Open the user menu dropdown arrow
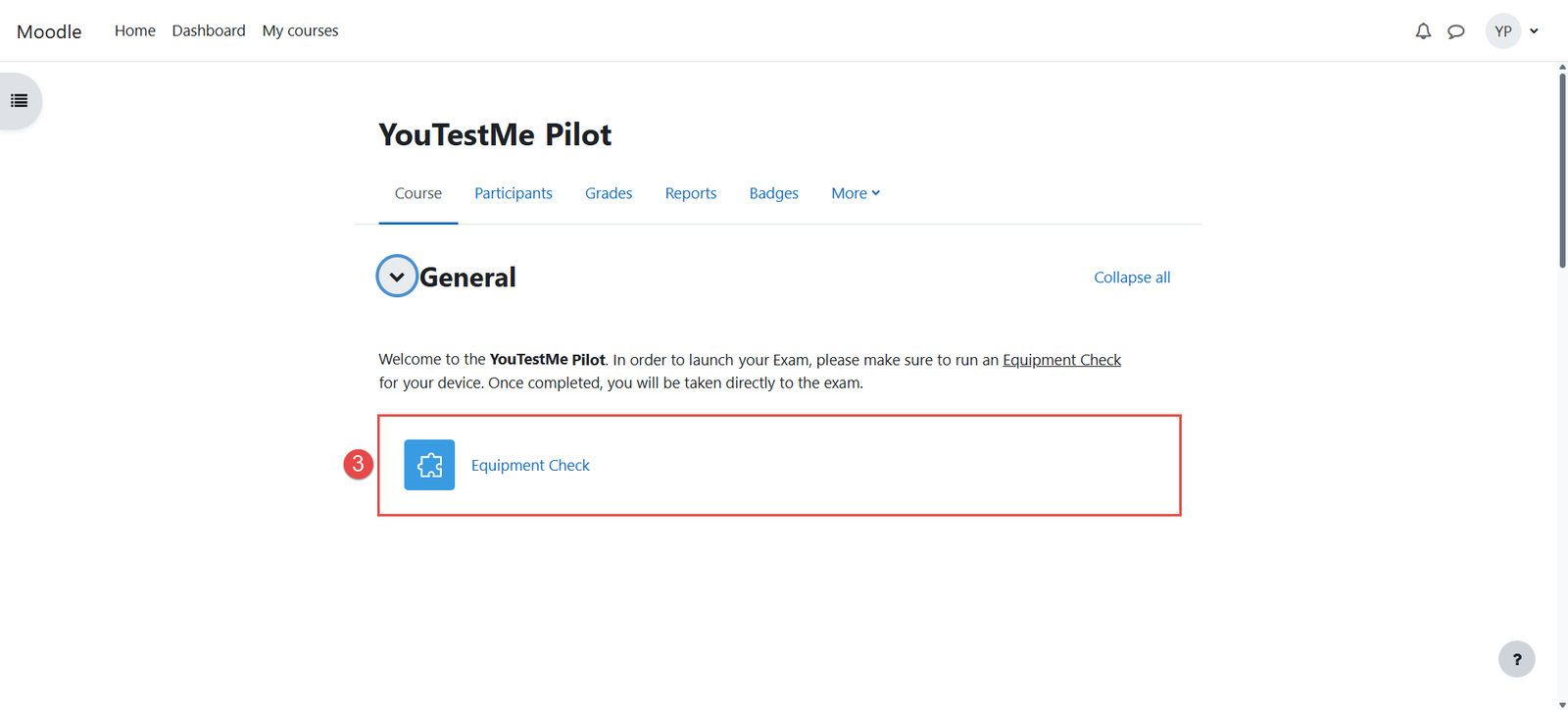1568x710 pixels. [x=1535, y=31]
